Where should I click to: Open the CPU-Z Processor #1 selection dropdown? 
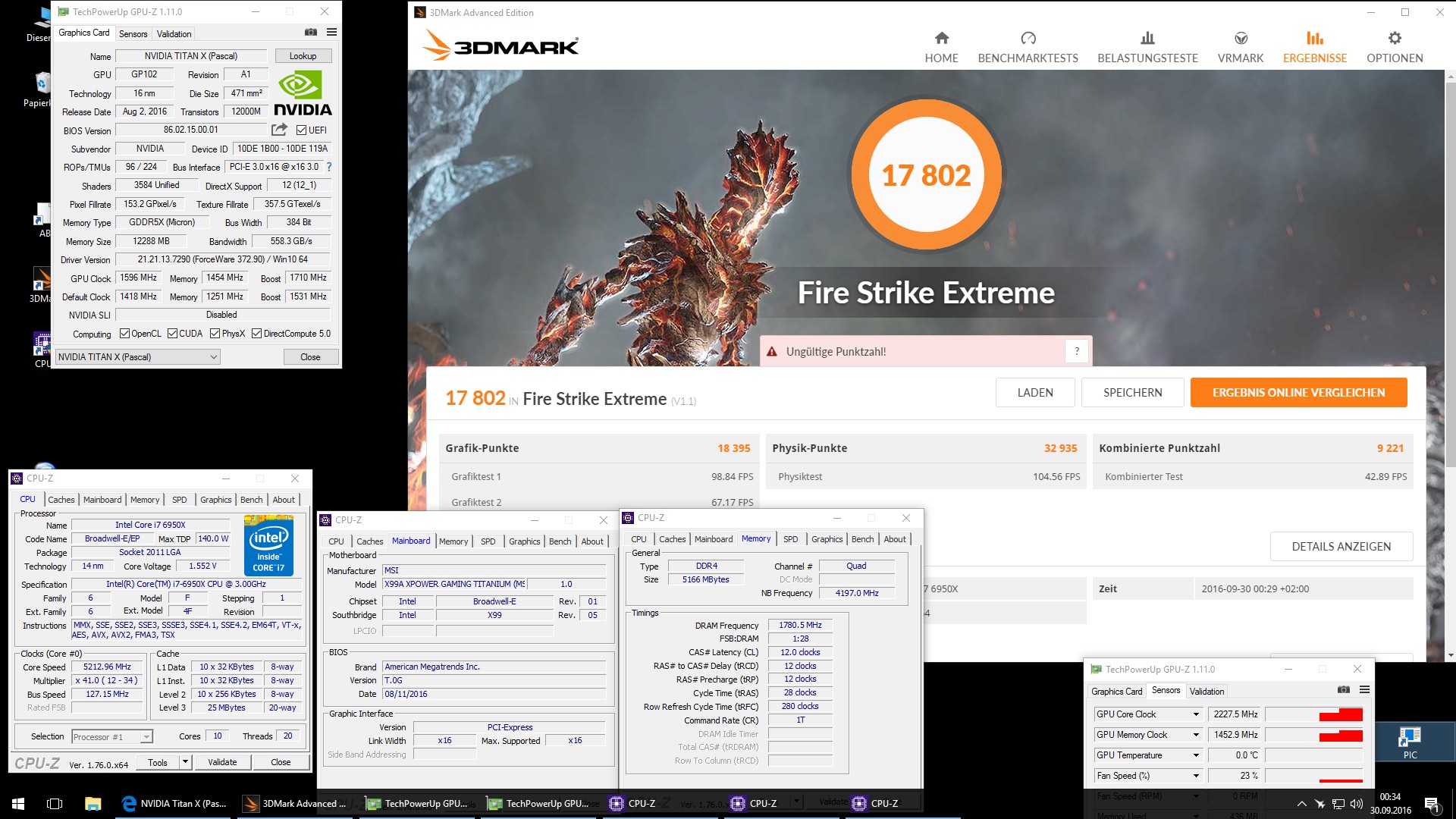click(112, 736)
